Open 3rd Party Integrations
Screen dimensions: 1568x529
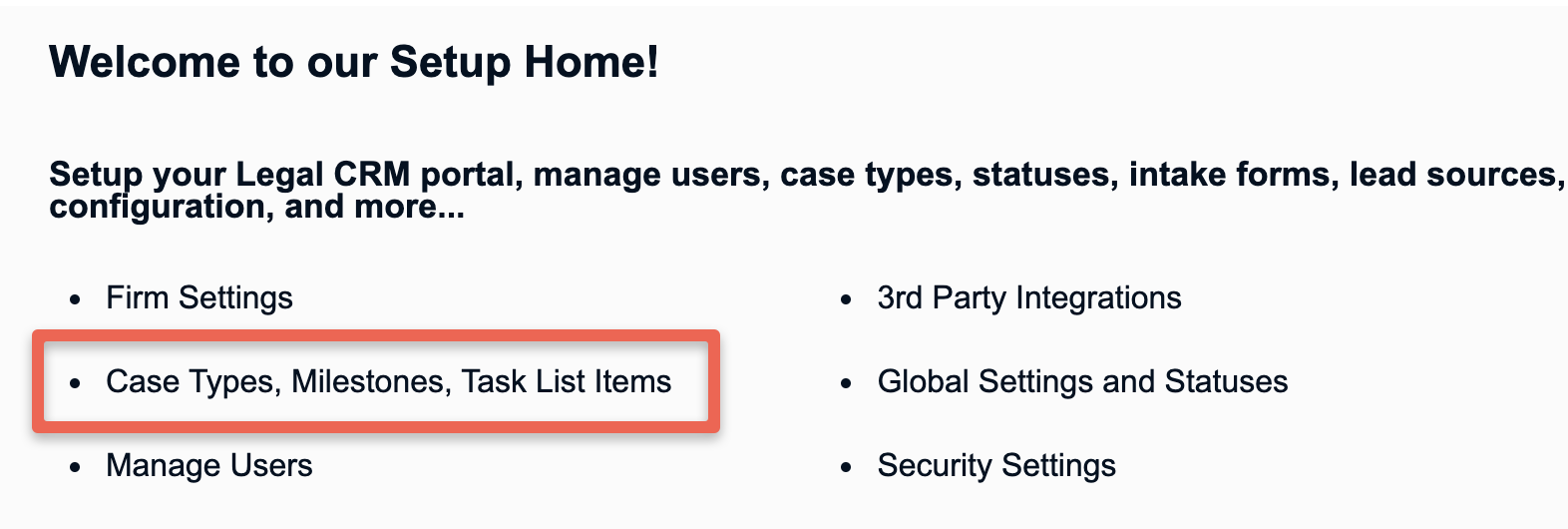(1028, 297)
